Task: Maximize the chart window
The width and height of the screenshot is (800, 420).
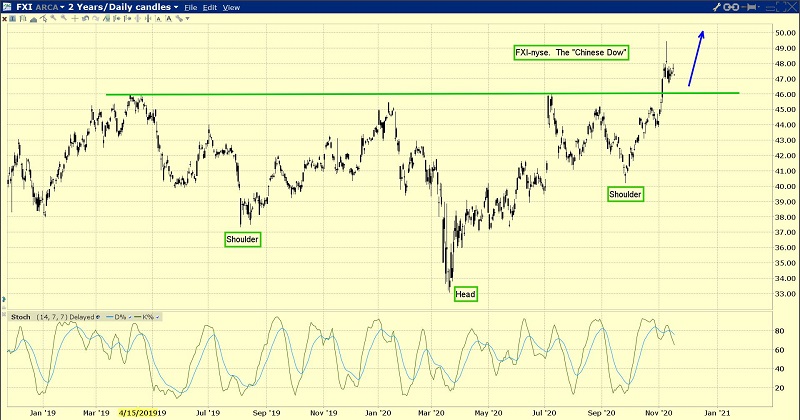Action: 782,7
